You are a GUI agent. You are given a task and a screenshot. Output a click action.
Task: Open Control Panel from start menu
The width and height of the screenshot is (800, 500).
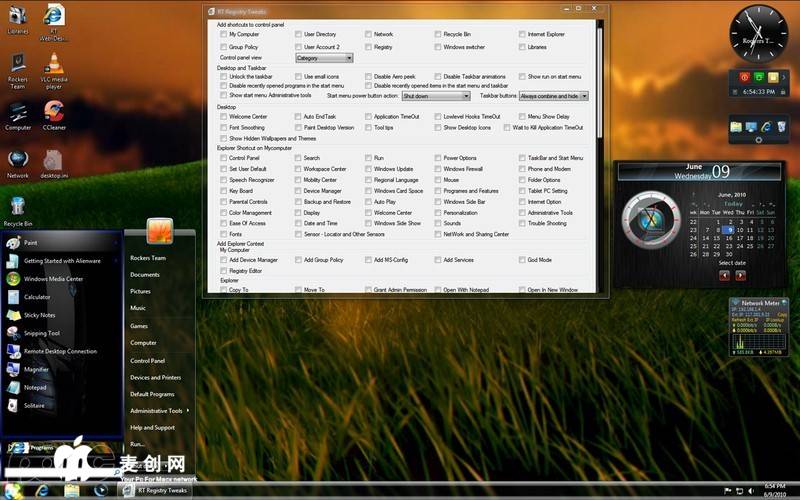[x=147, y=360]
